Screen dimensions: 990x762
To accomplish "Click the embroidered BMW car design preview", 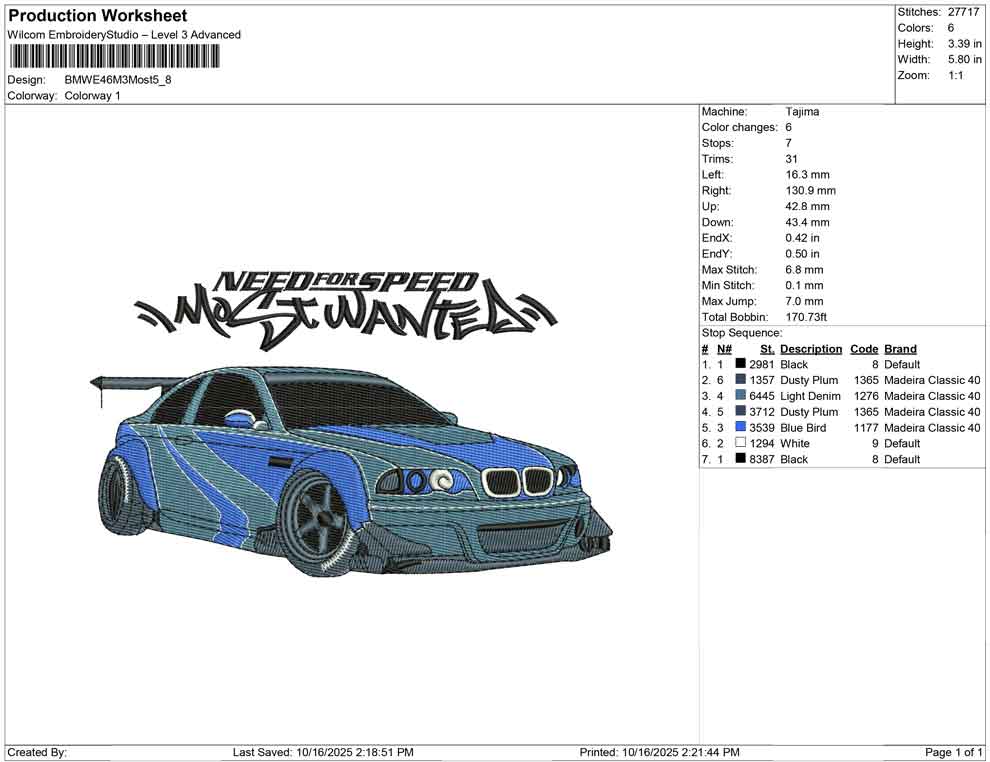I will click(351, 470).
